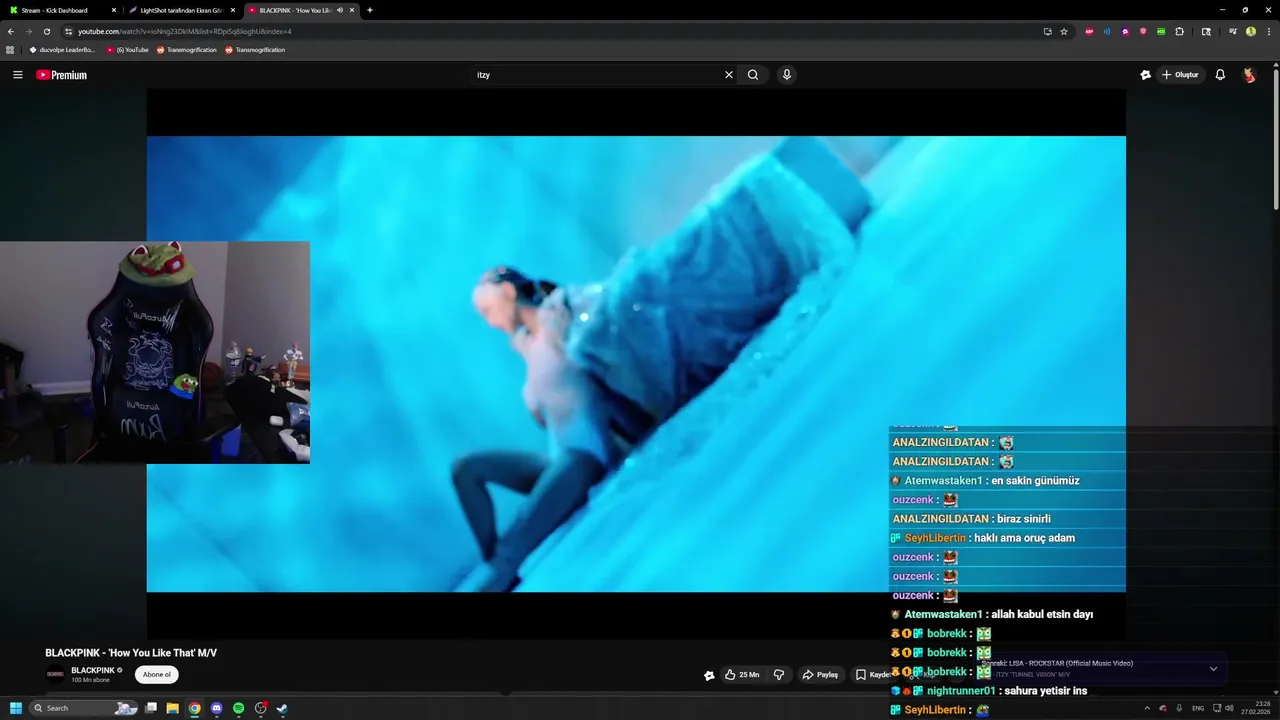Open the Chrome three-dot menu

[1269, 31]
